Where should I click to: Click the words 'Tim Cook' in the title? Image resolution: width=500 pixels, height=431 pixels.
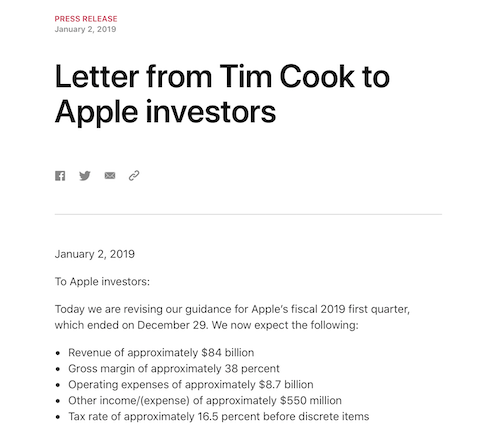(287, 77)
